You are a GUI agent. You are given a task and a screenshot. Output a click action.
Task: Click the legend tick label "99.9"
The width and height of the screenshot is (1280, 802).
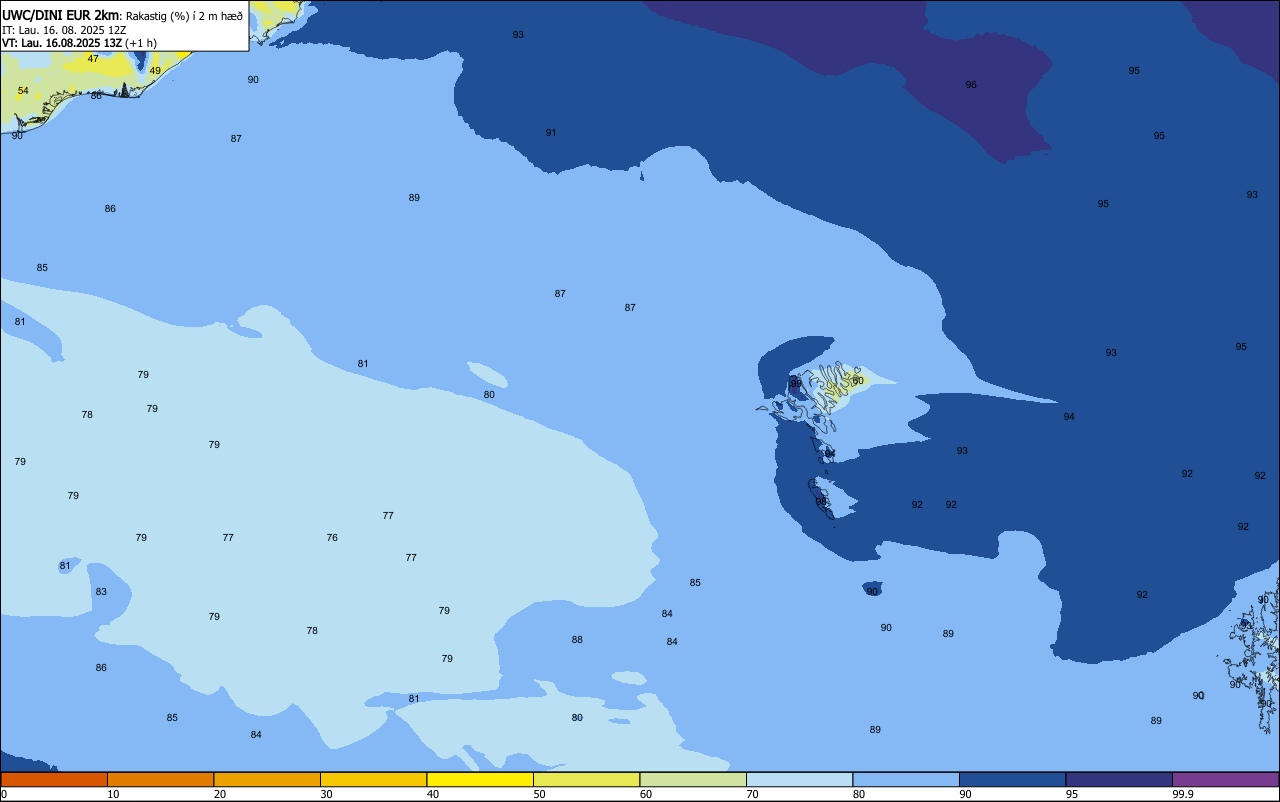pos(1183,794)
